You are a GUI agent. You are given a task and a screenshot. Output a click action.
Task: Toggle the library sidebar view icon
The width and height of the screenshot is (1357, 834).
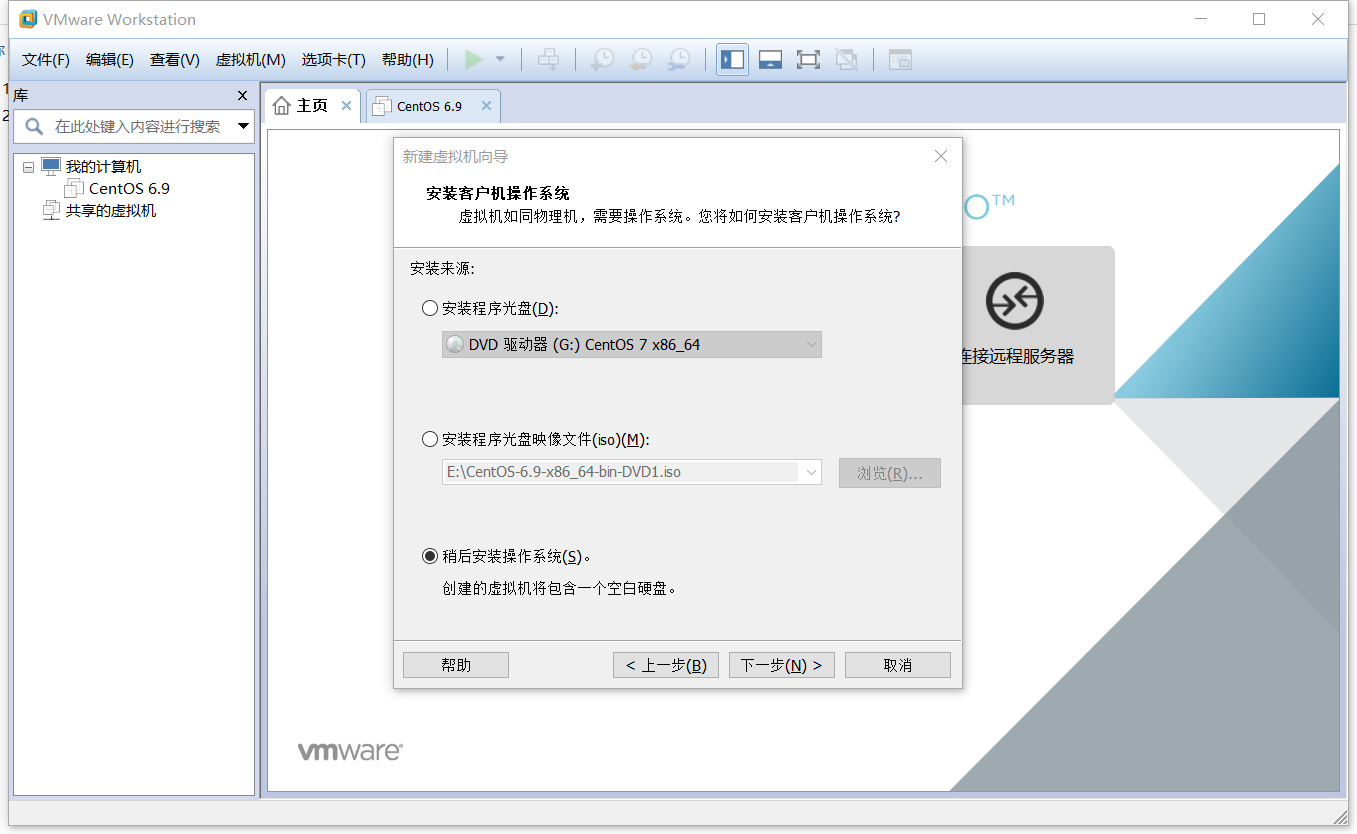pos(732,60)
